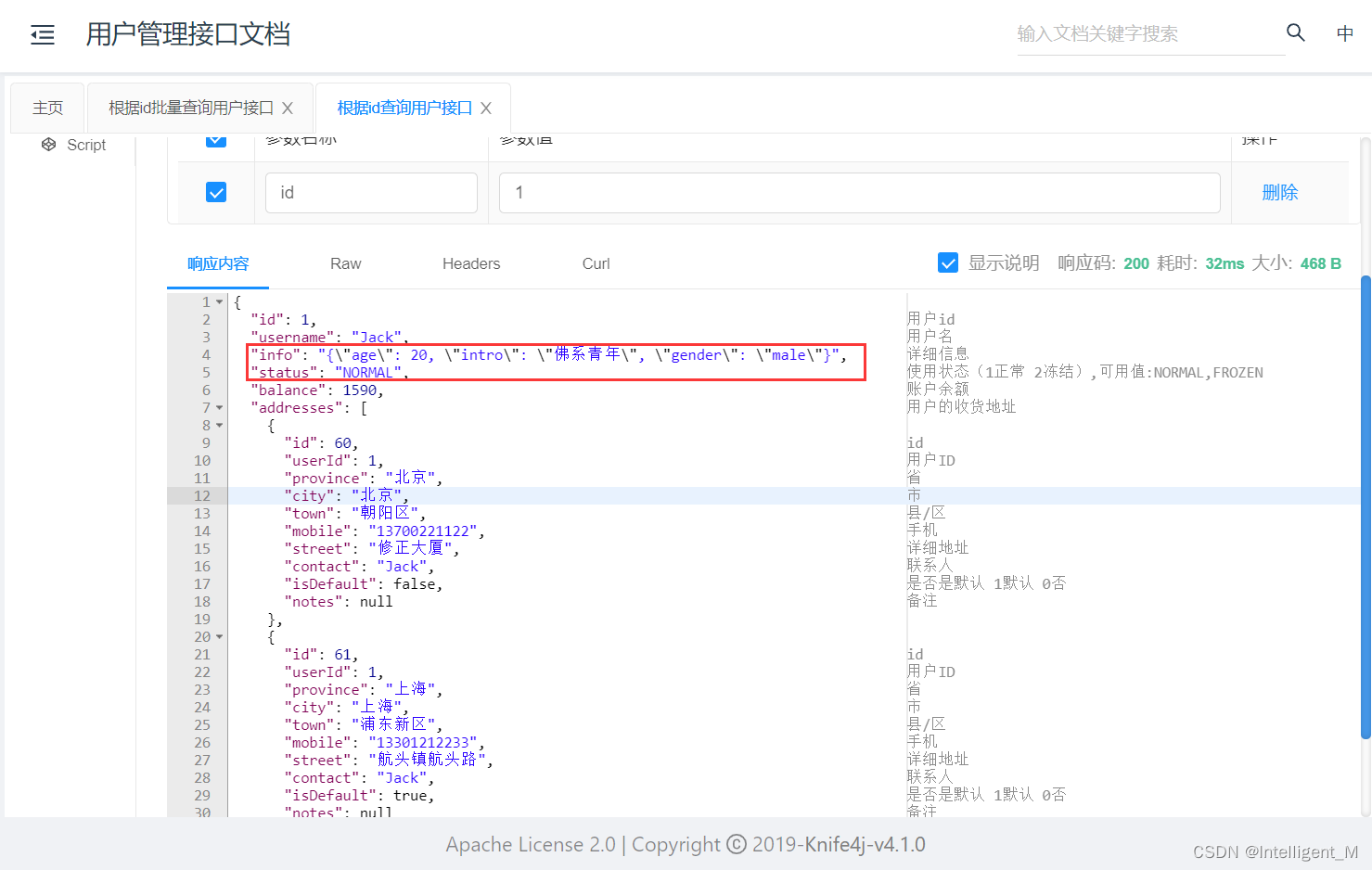Click the 32ms elapsed time value
Viewport: 1372px width, 870px height.
pos(1225,263)
